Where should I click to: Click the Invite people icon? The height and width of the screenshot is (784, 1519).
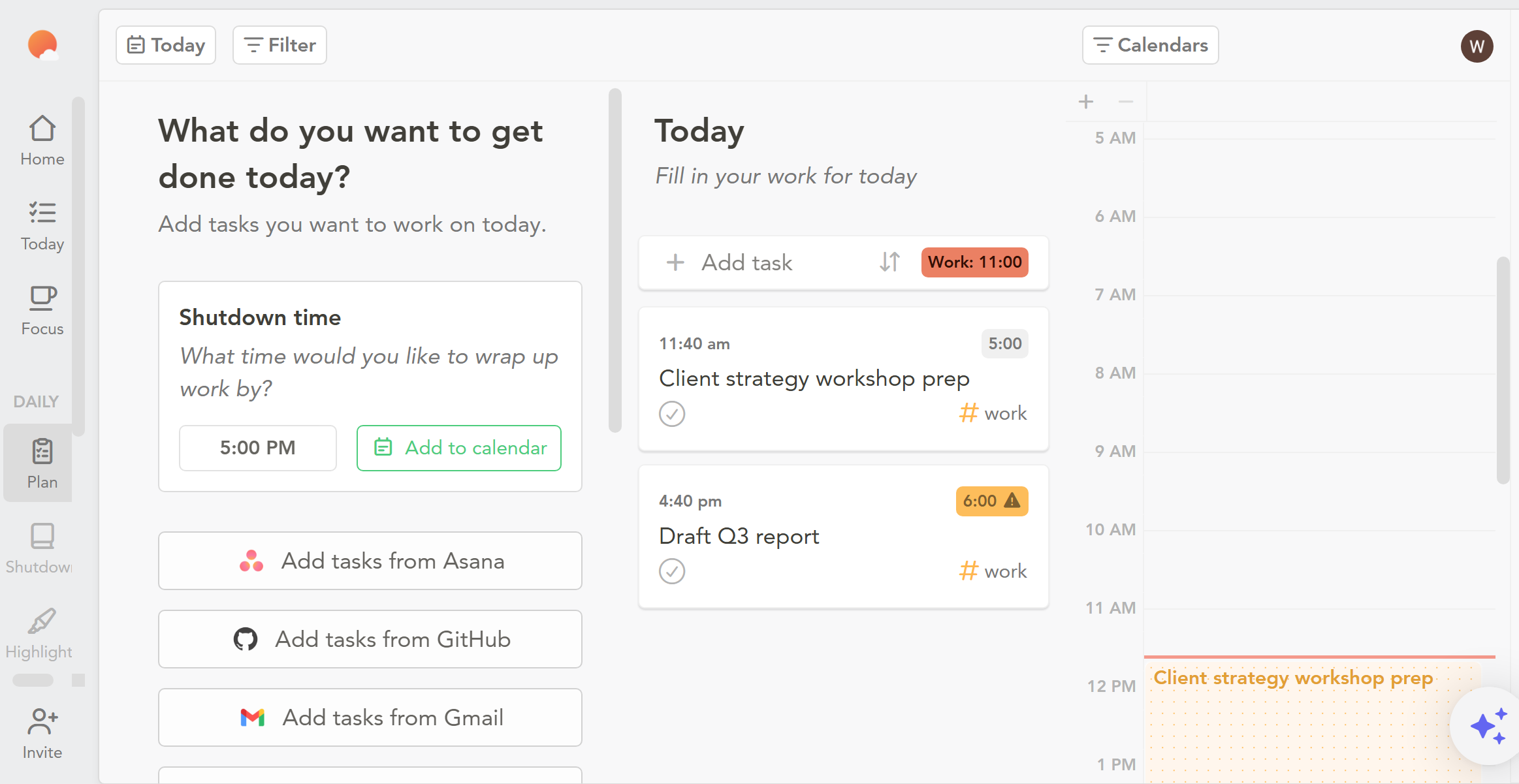42,721
